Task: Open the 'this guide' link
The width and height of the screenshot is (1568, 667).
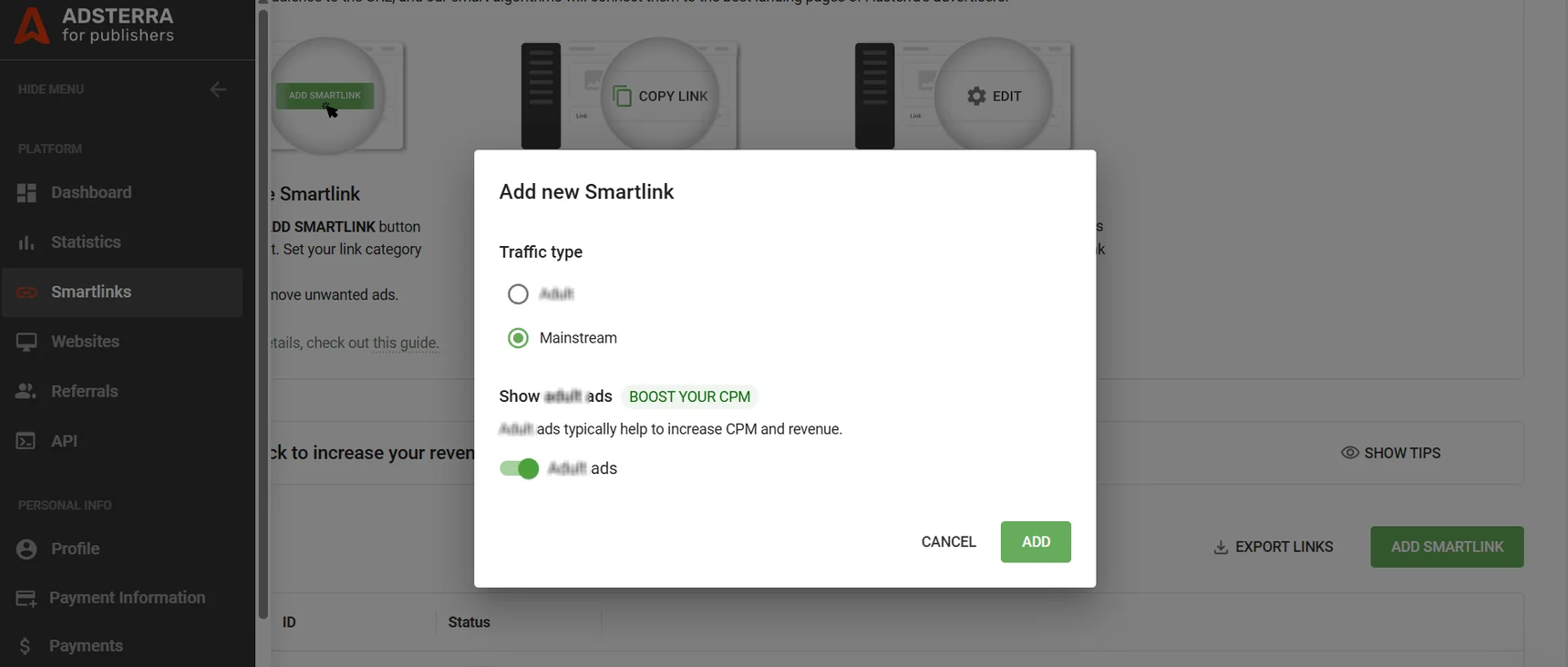Action: coord(406,344)
